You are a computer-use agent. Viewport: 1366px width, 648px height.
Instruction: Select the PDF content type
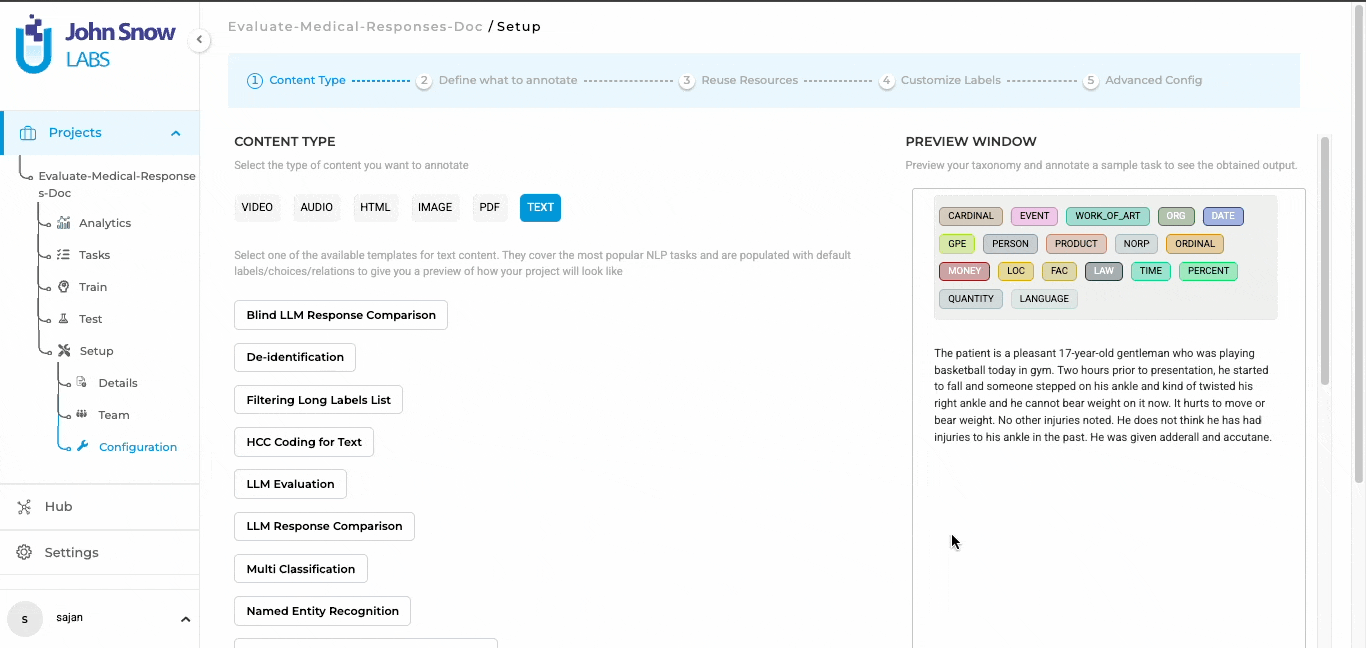point(489,207)
